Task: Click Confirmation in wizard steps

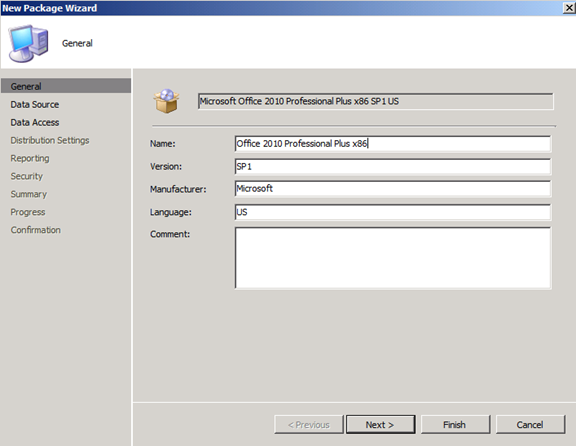Action: click(35, 230)
